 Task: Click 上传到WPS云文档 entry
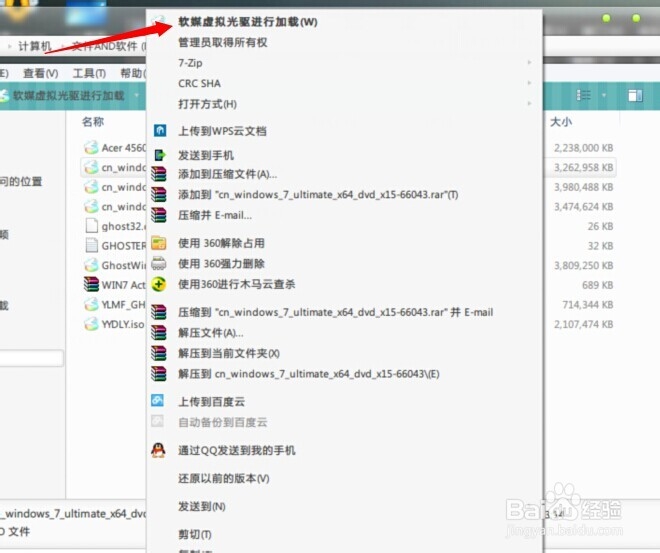[222, 131]
